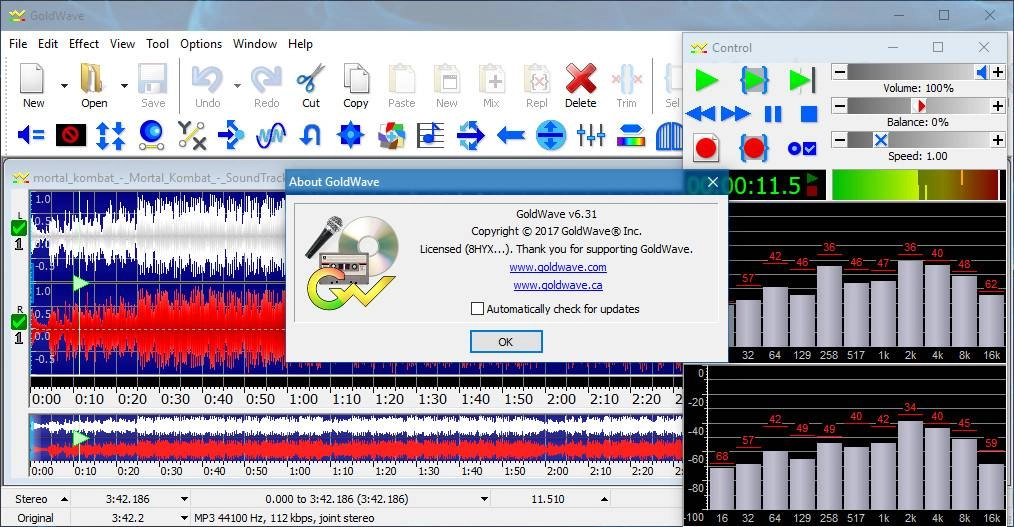The image size is (1014, 527).
Task: Click the round blue vertical-squeeze arrows icon
Action: tap(551, 135)
